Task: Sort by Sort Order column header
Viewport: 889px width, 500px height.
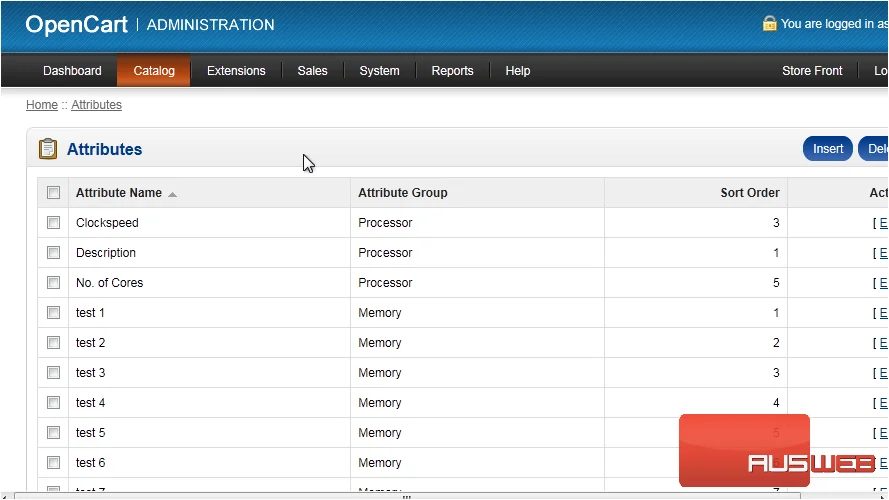Action: pyautogui.click(x=750, y=193)
